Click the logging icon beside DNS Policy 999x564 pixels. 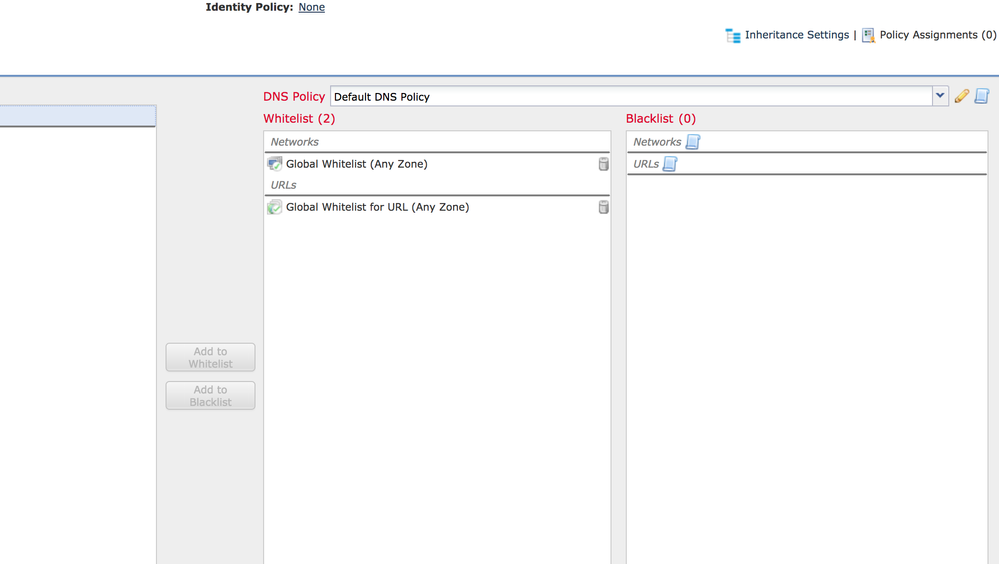pyautogui.click(x=982, y=96)
